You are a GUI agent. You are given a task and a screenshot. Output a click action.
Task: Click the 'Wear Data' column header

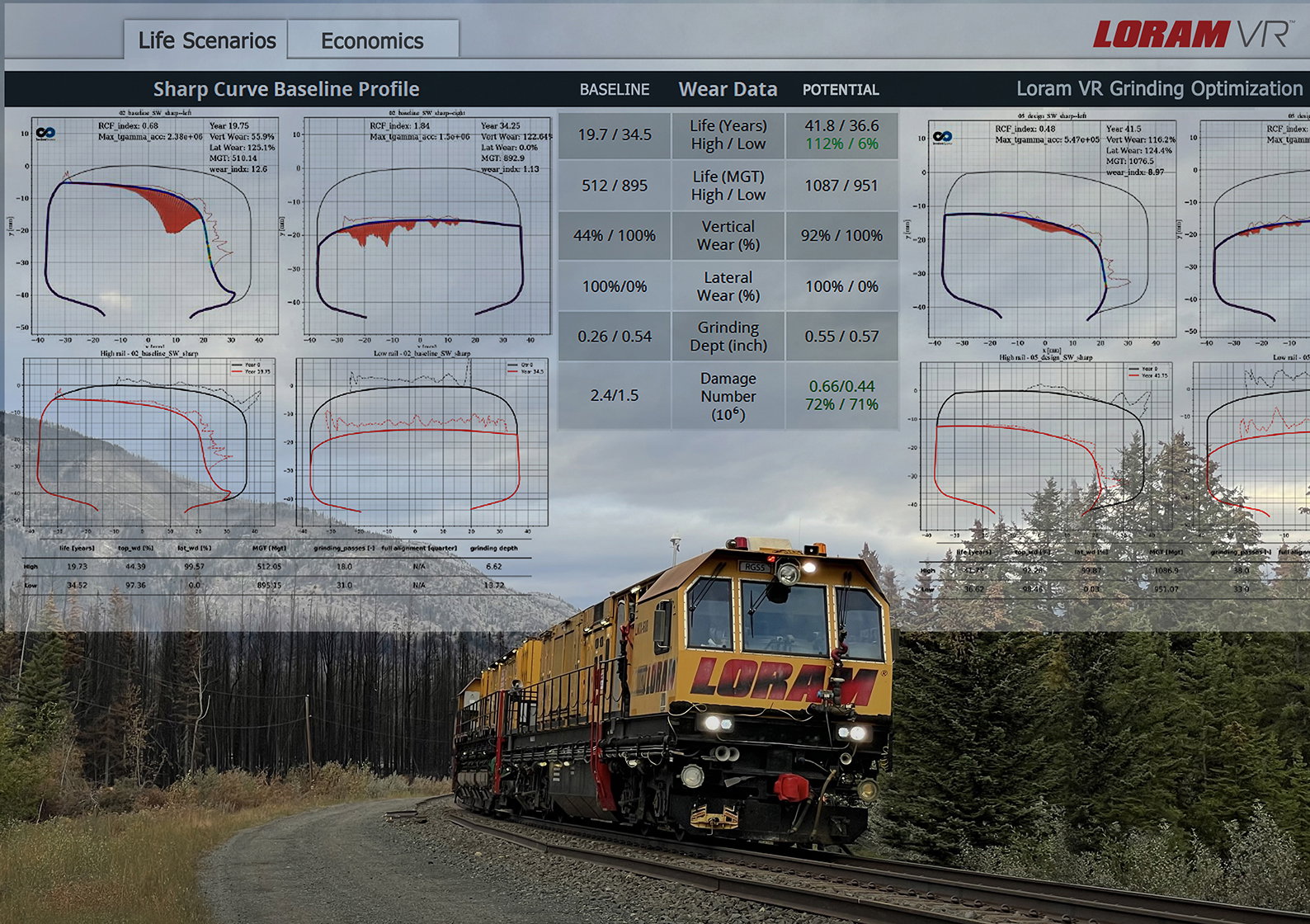pos(728,89)
